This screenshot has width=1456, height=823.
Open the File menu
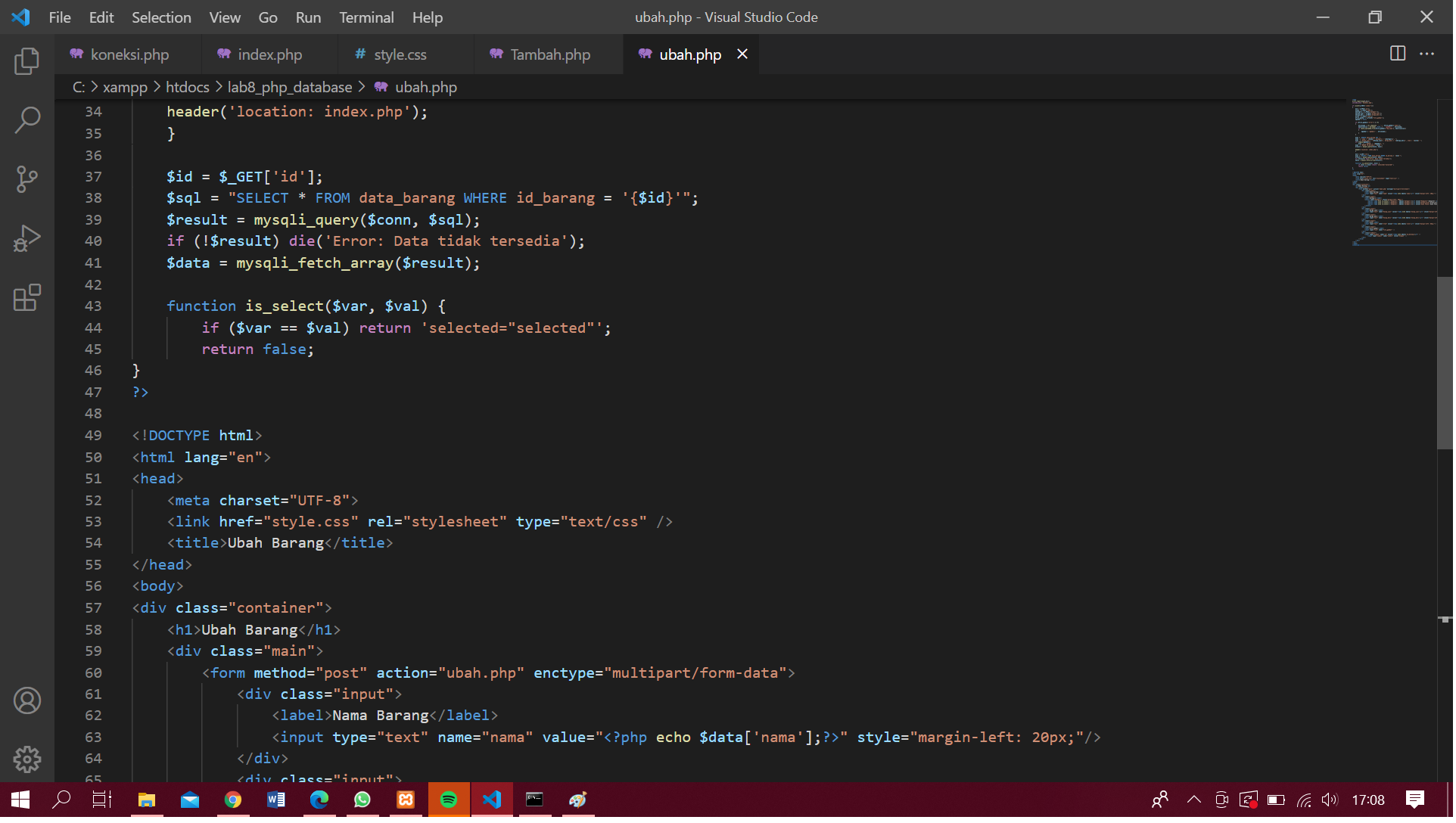pos(60,17)
